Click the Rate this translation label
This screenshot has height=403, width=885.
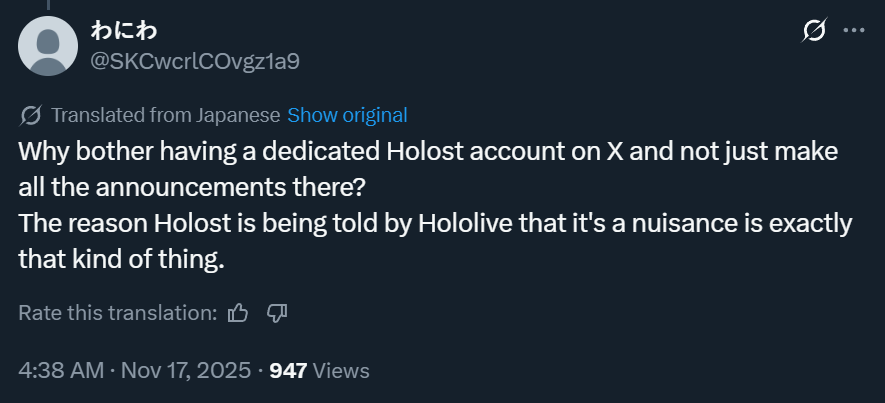(x=117, y=313)
